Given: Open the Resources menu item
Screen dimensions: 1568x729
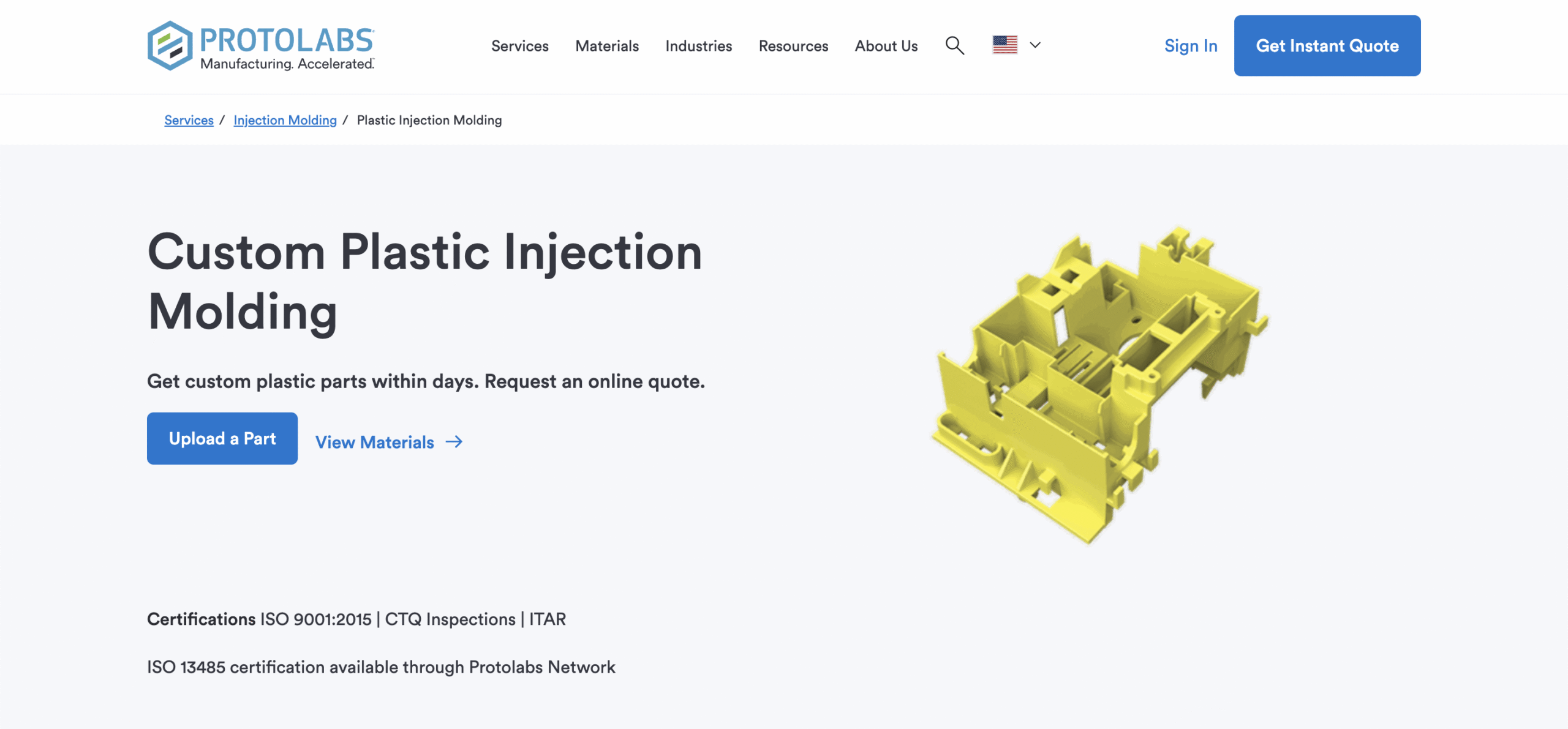Looking at the screenshot, I should pos(793,46).
